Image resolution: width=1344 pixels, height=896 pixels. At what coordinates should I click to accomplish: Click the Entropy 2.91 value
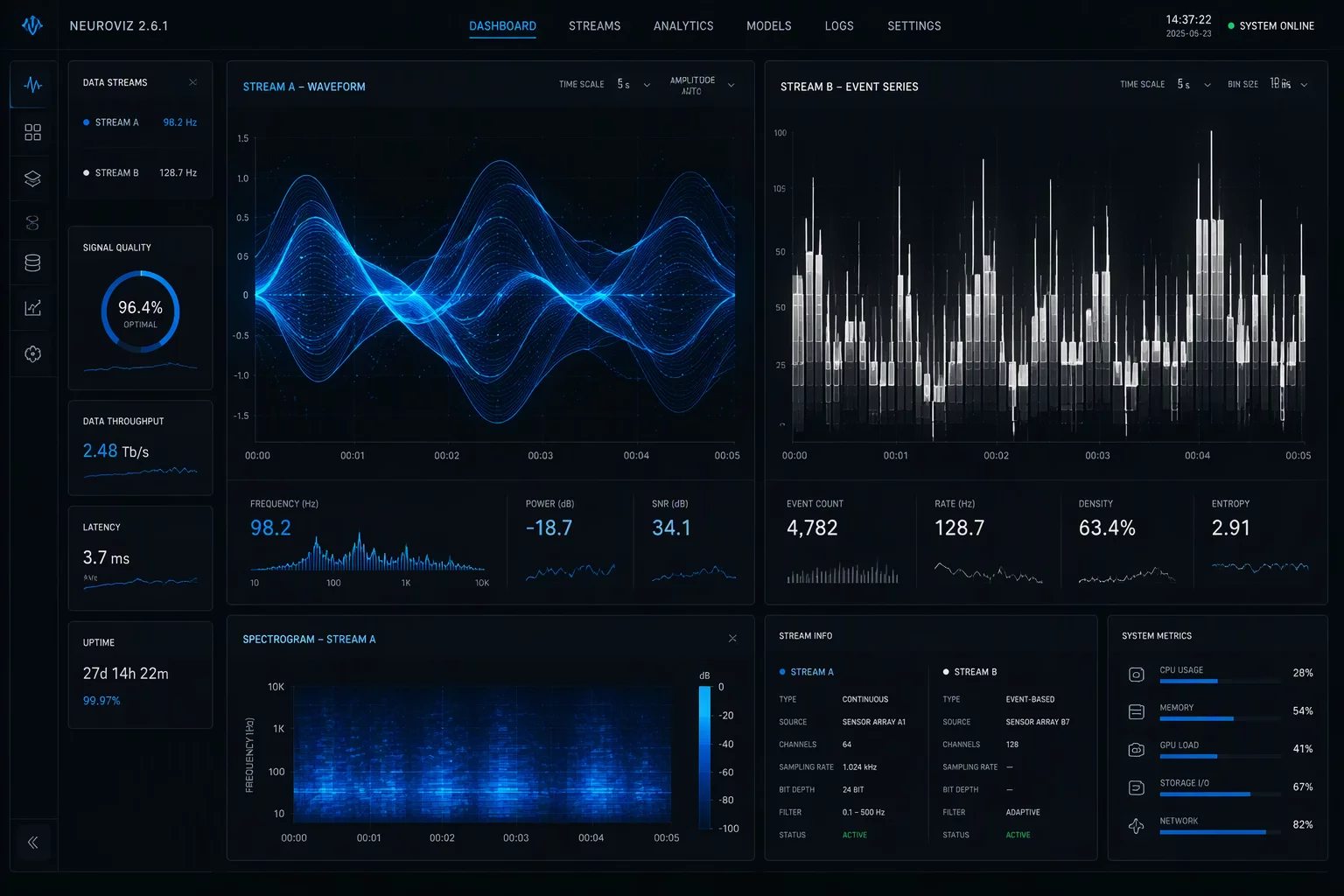pos(1230,528)
